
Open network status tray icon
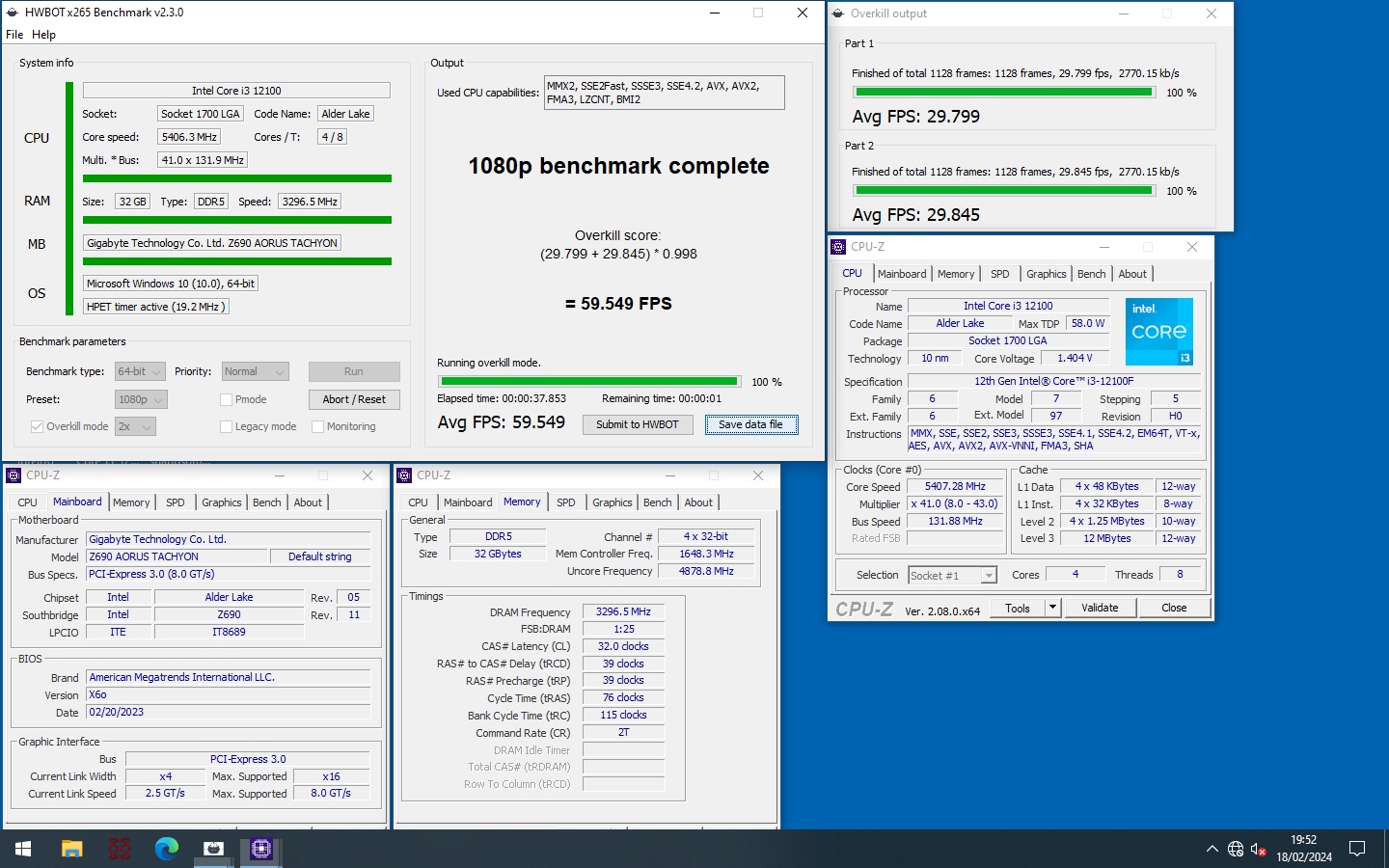pyautogui.click(x=1236, y=850)
